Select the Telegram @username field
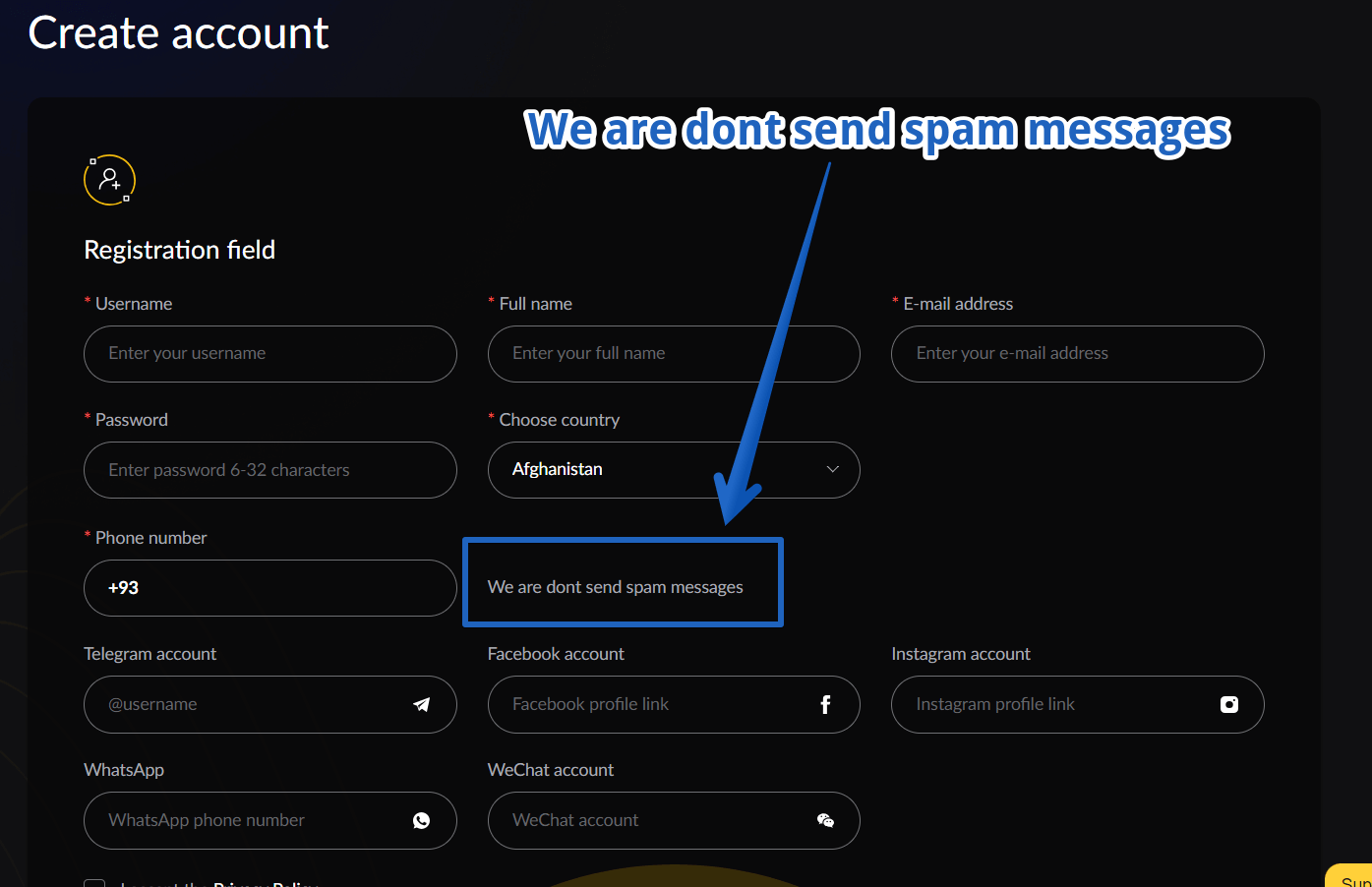The height and width of the screenshot is (887, 1372). click(x=270, y=704)
